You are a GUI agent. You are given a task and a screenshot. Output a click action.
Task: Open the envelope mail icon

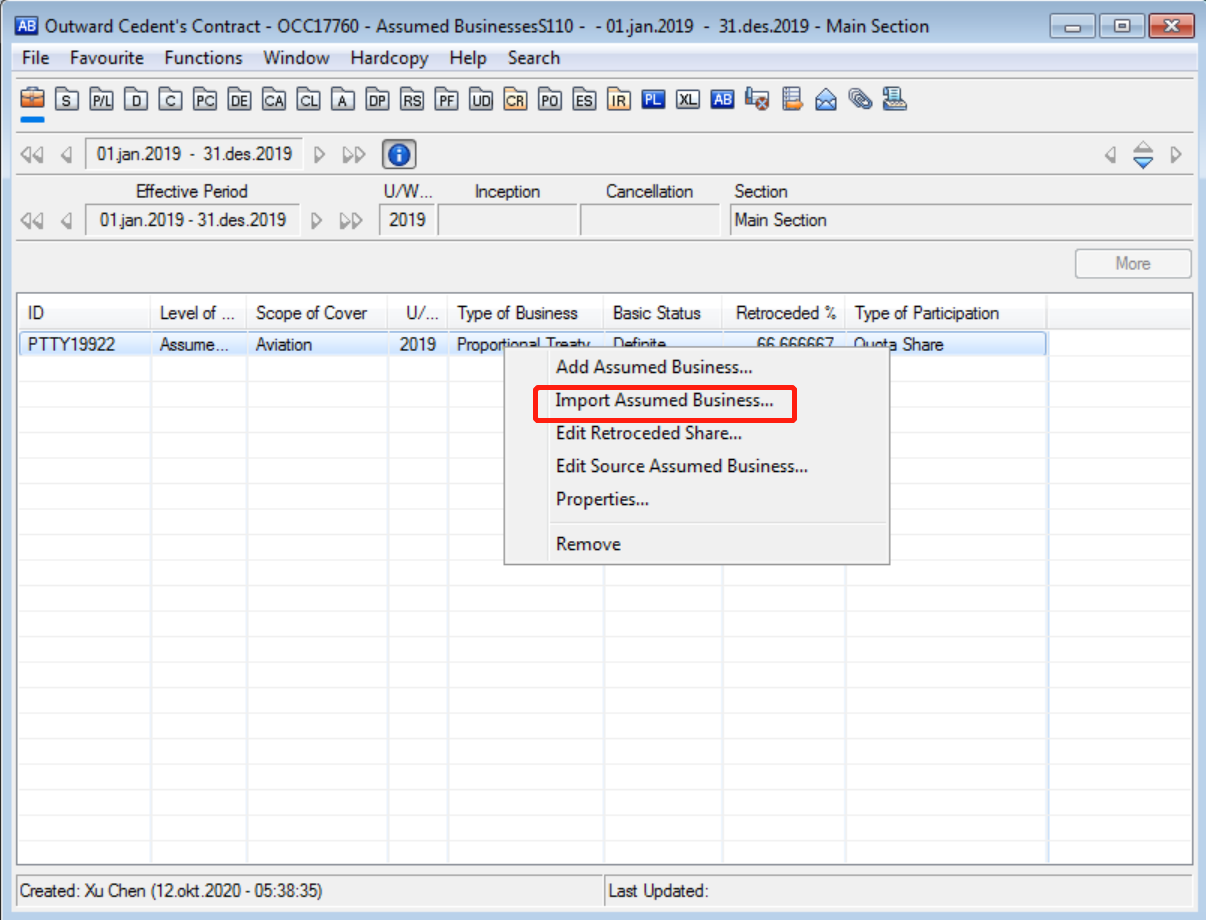pos(825,100)
